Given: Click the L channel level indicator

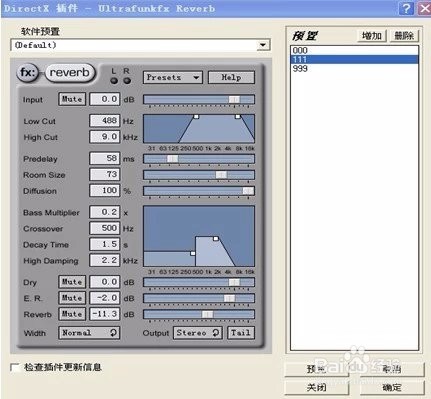Looking at the screenshot, I should pyautogui.click(x=114, y=81).
